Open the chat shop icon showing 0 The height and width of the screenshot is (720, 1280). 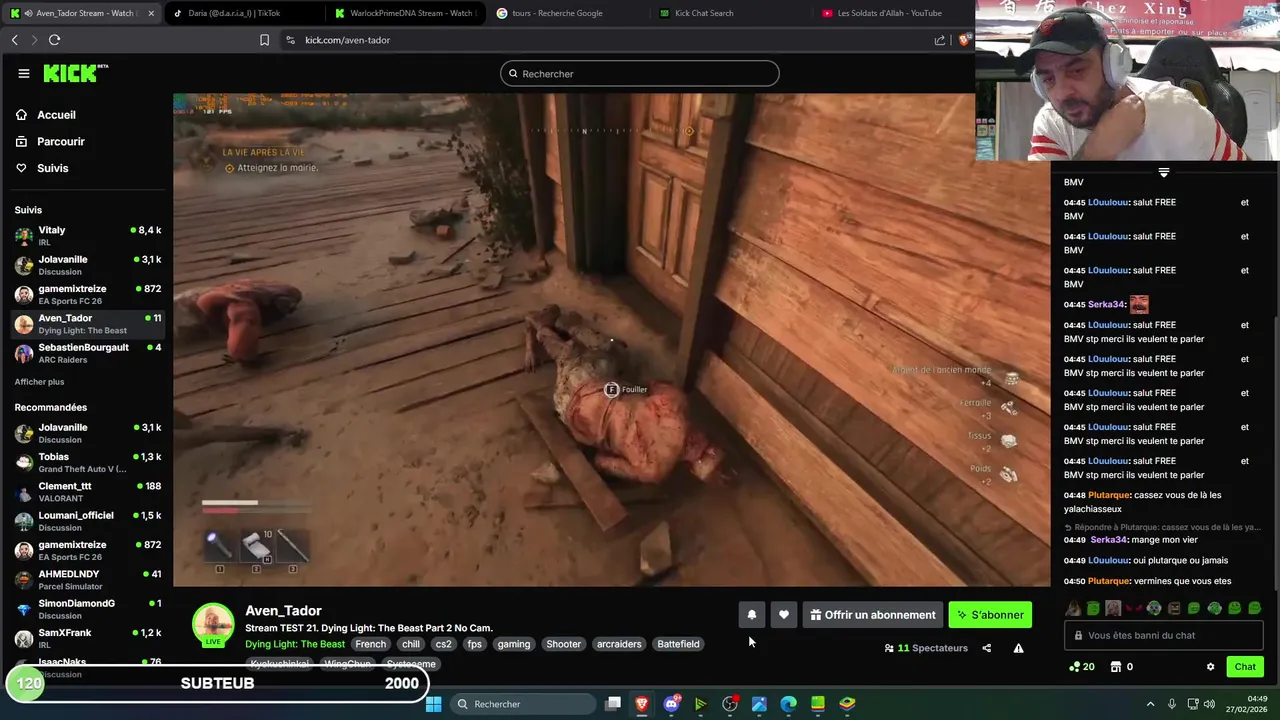(1122, 667)
